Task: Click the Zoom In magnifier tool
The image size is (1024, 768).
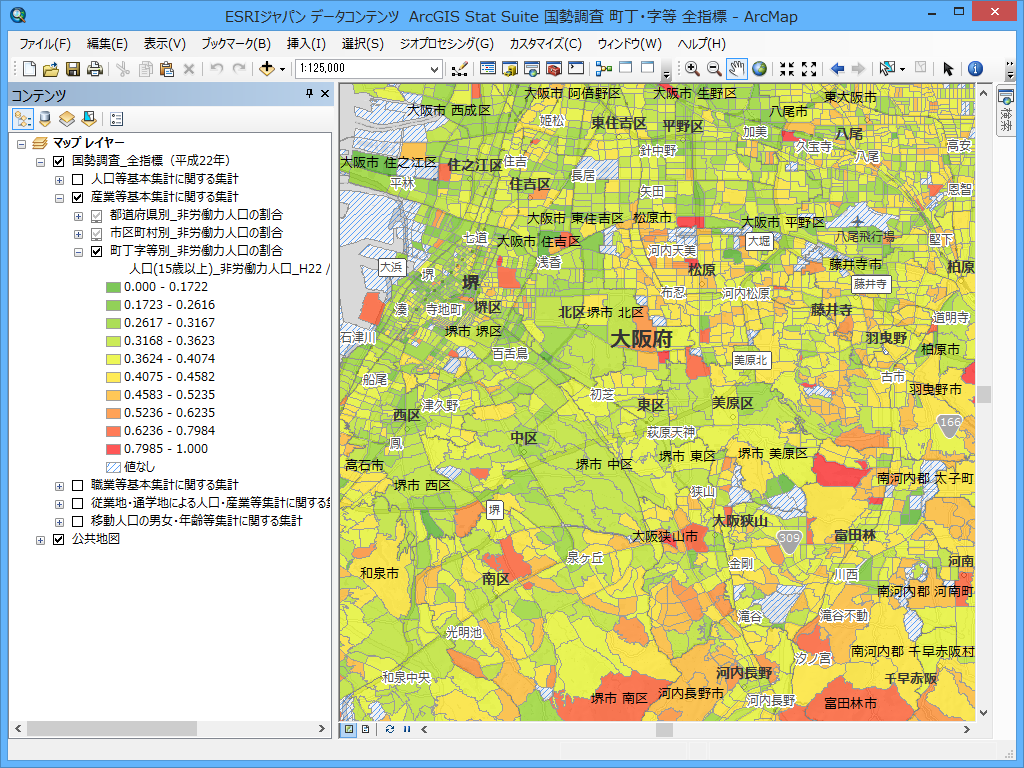Action: (x=692, y=69)
